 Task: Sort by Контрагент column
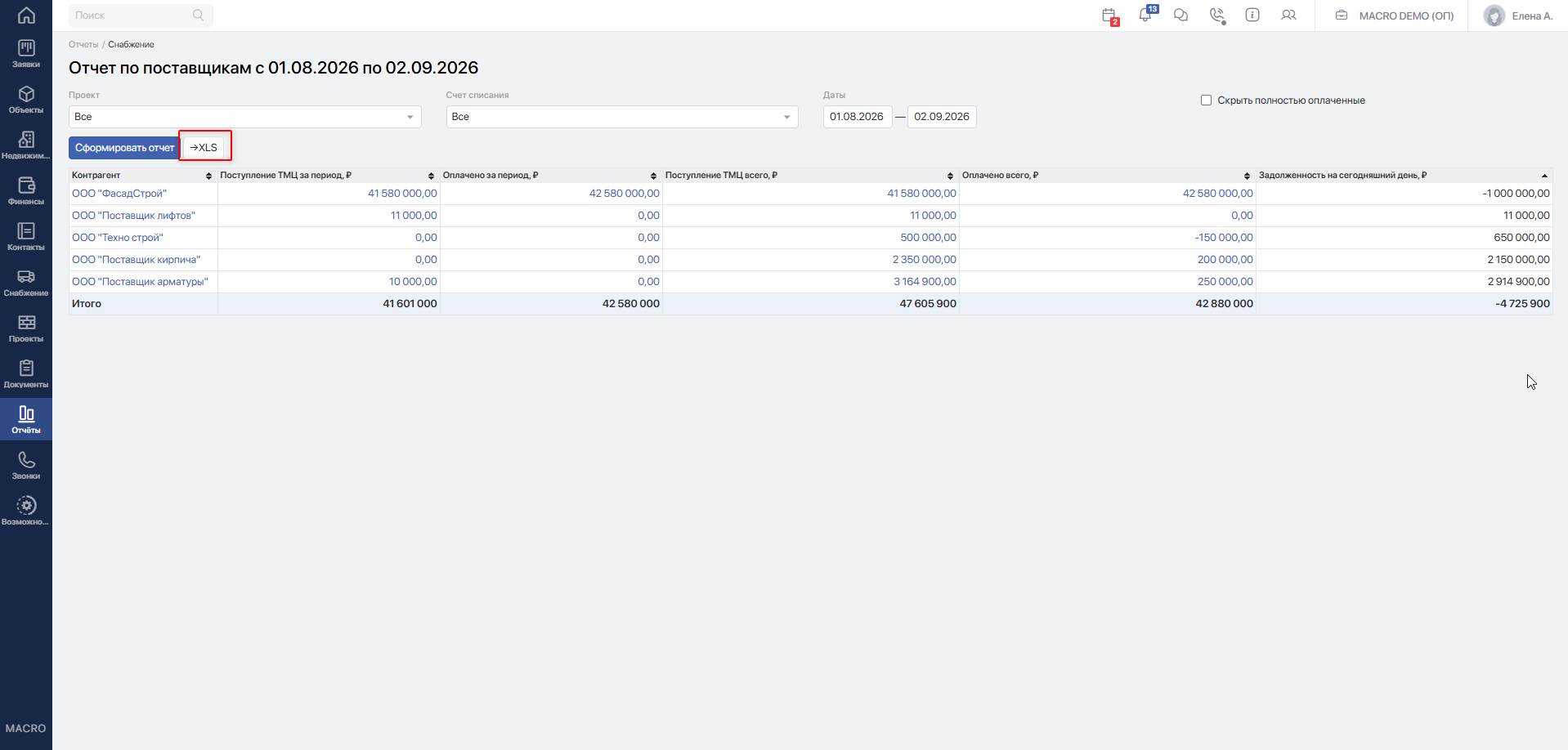141,176
